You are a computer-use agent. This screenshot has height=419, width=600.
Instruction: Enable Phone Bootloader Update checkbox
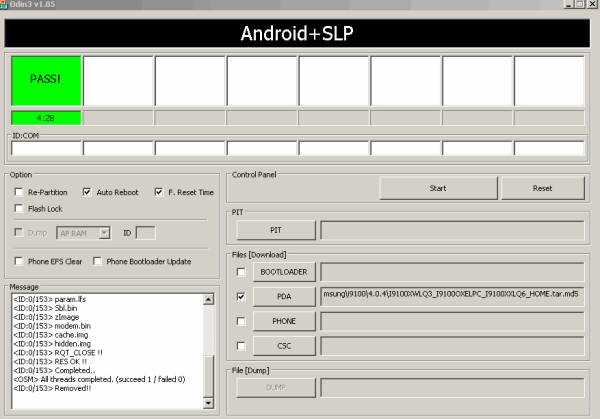point(97,261)
